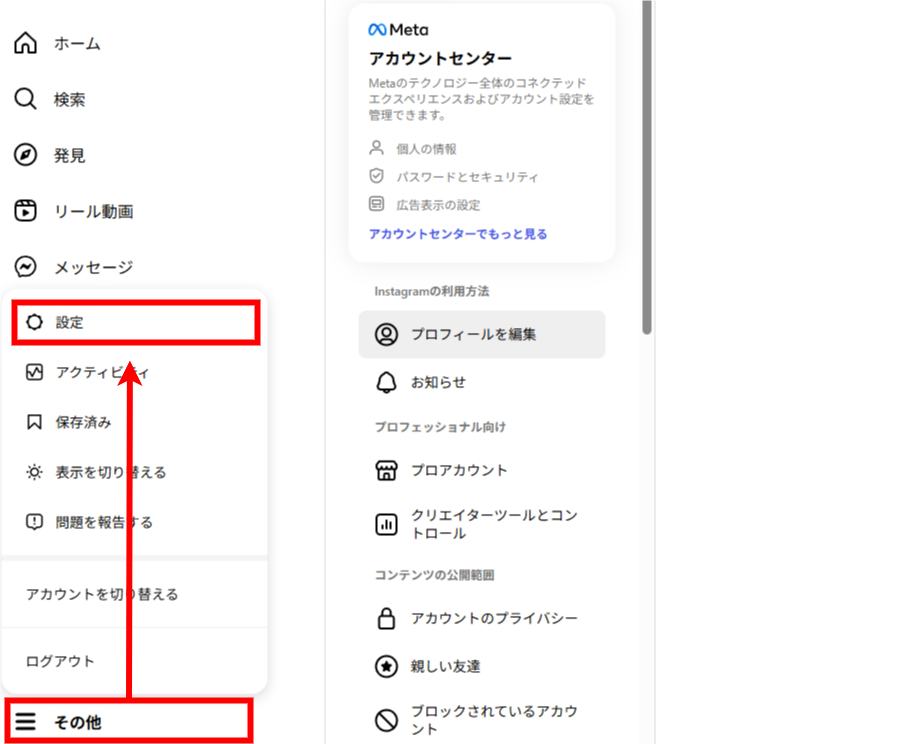
Task: Click ログアウト to sign out
Action: [61, 661]
